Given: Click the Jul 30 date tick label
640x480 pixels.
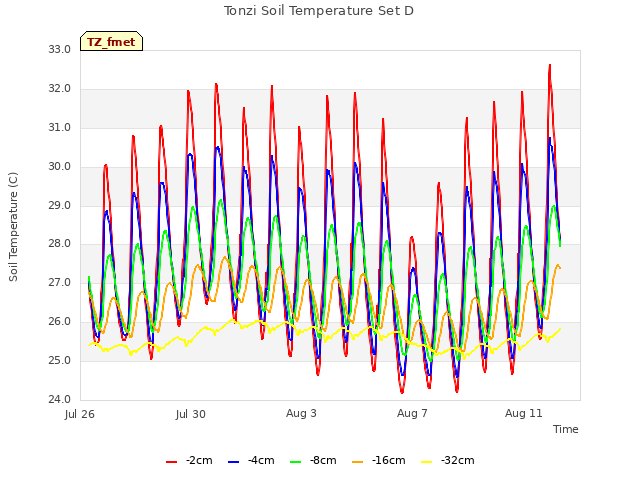Looking at the screenshot, I should 191,414.
